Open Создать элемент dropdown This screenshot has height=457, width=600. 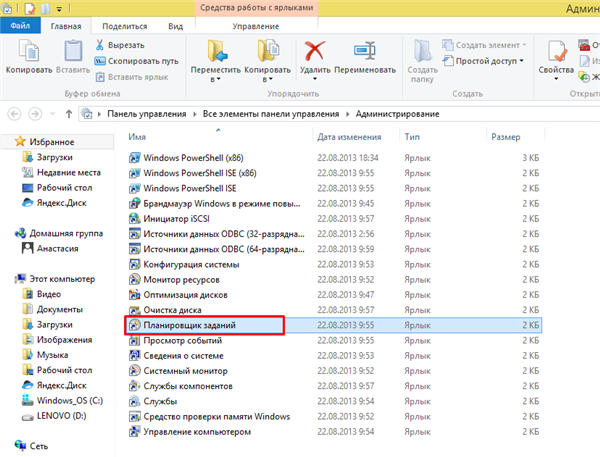(524, 45)
